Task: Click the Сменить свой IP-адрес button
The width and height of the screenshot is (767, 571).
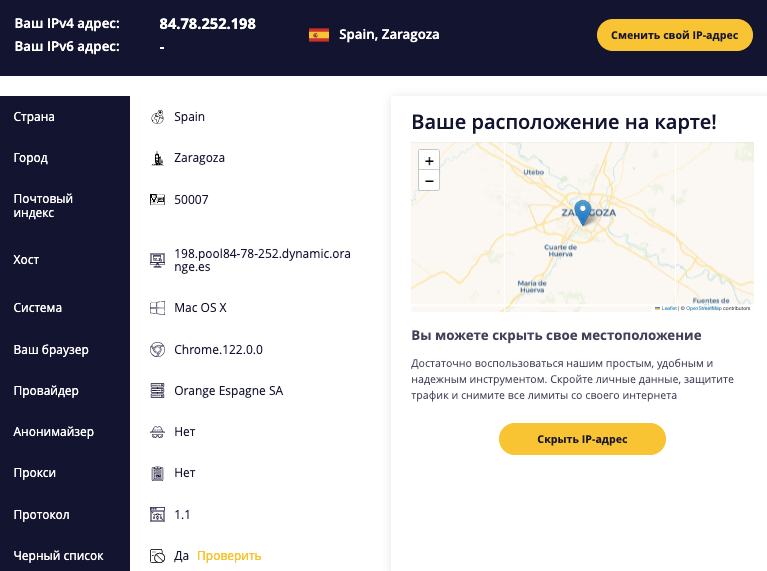Action: point(675,35)
